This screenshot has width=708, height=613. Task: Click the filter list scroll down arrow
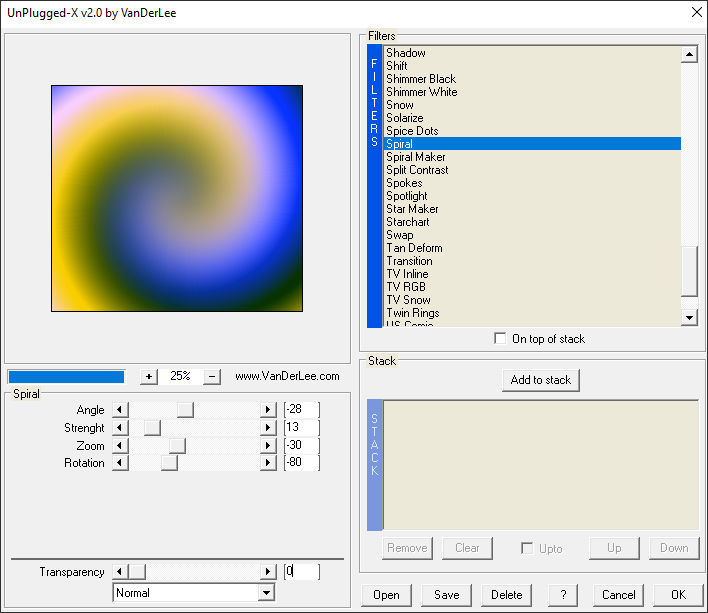(x=689, y=318)
